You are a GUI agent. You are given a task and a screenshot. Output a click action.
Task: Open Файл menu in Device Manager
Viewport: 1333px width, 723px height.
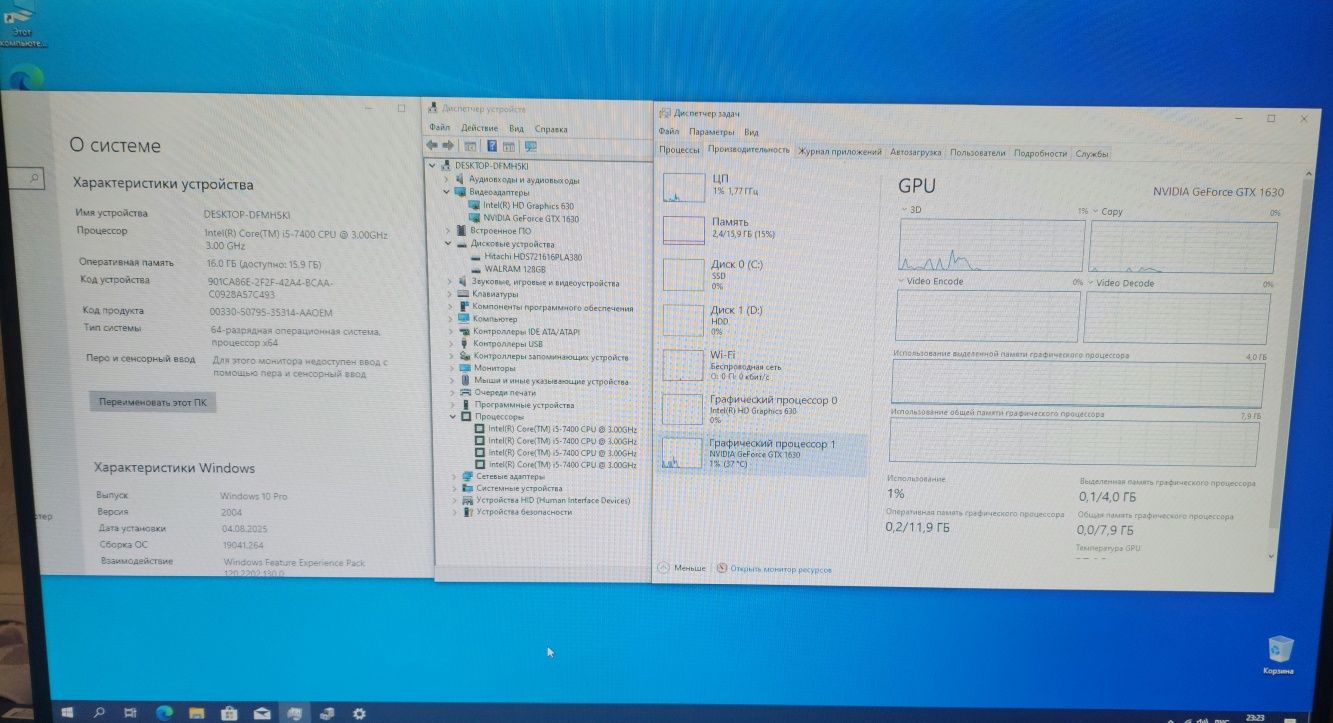pos(439,128)
